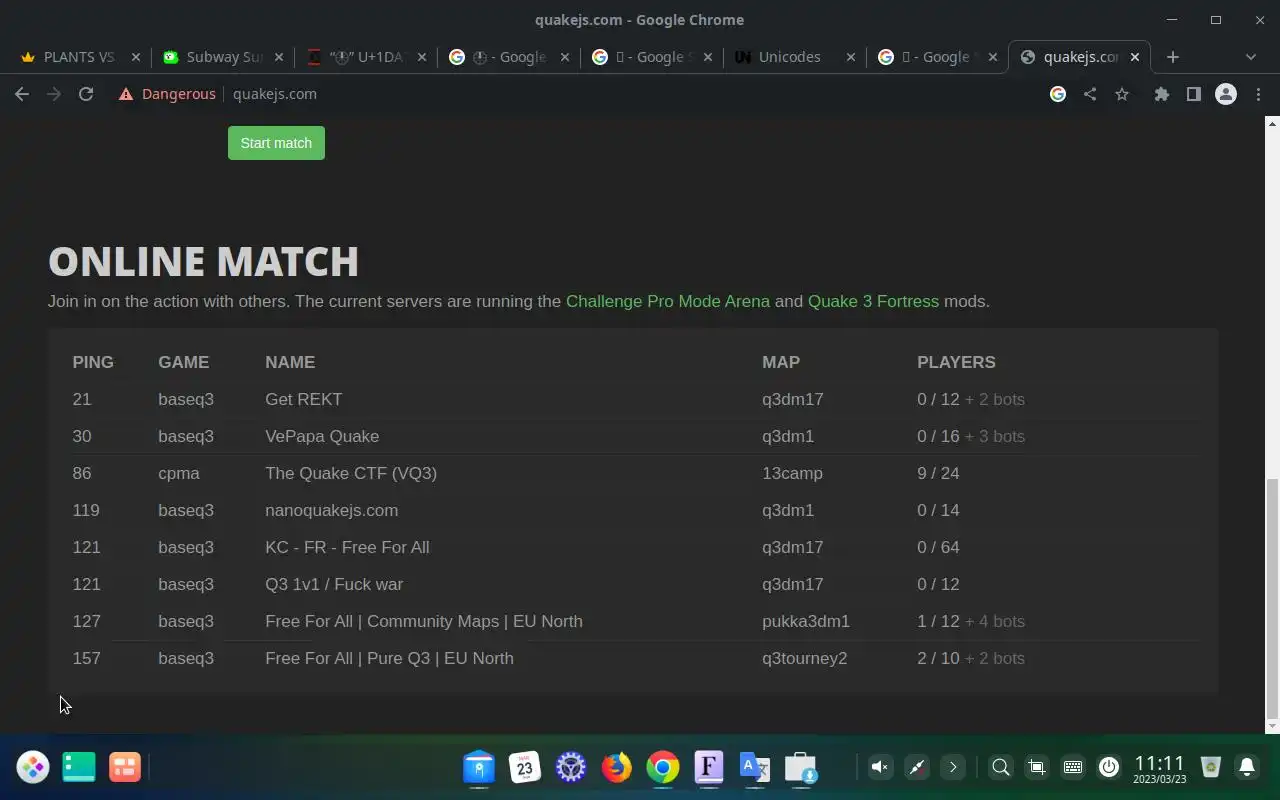Click the MAP column header
1280x800 pixels.
(781, 362)
